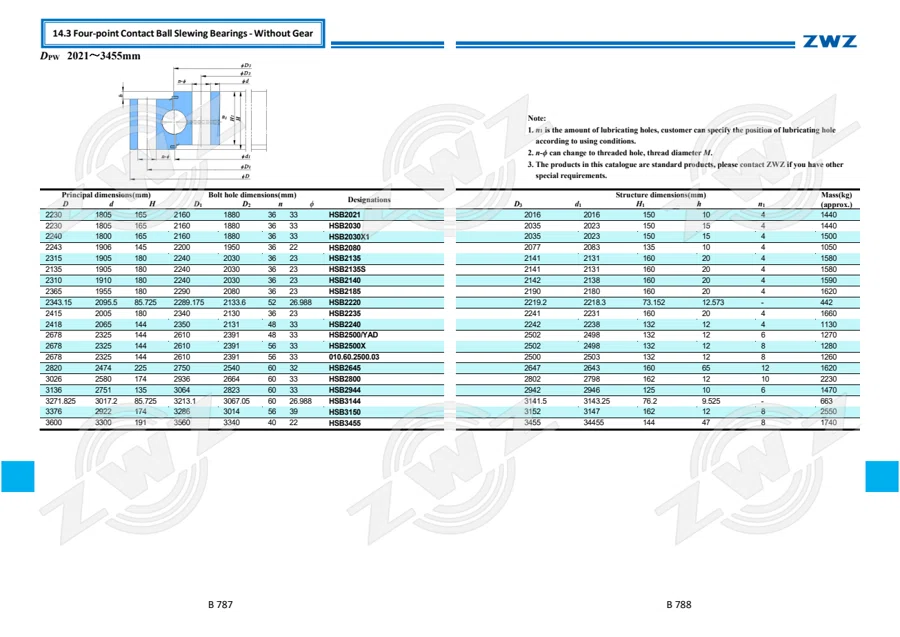Click the d value 2095.5

(106, 302)
